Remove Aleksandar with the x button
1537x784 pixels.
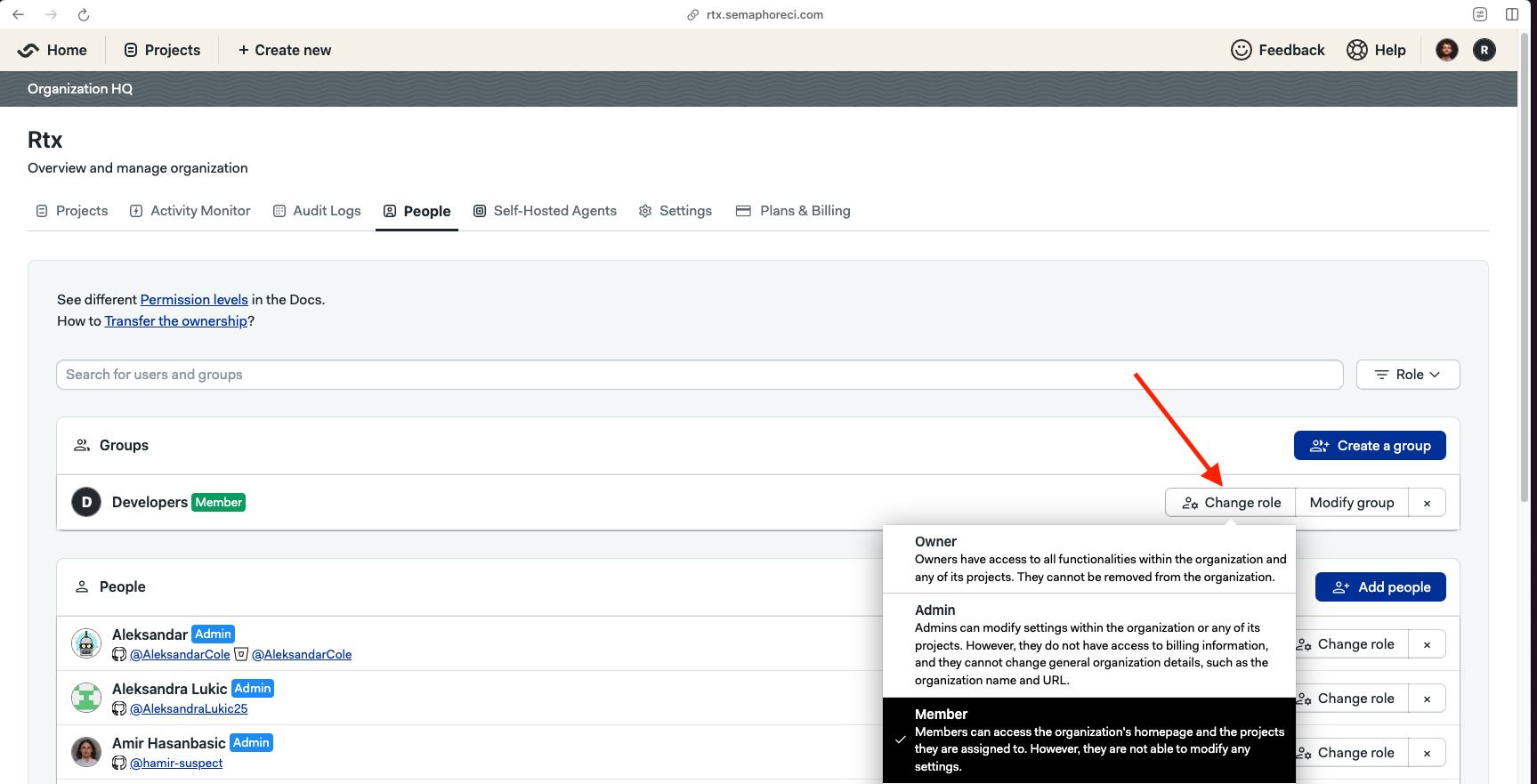point(1427,644)
